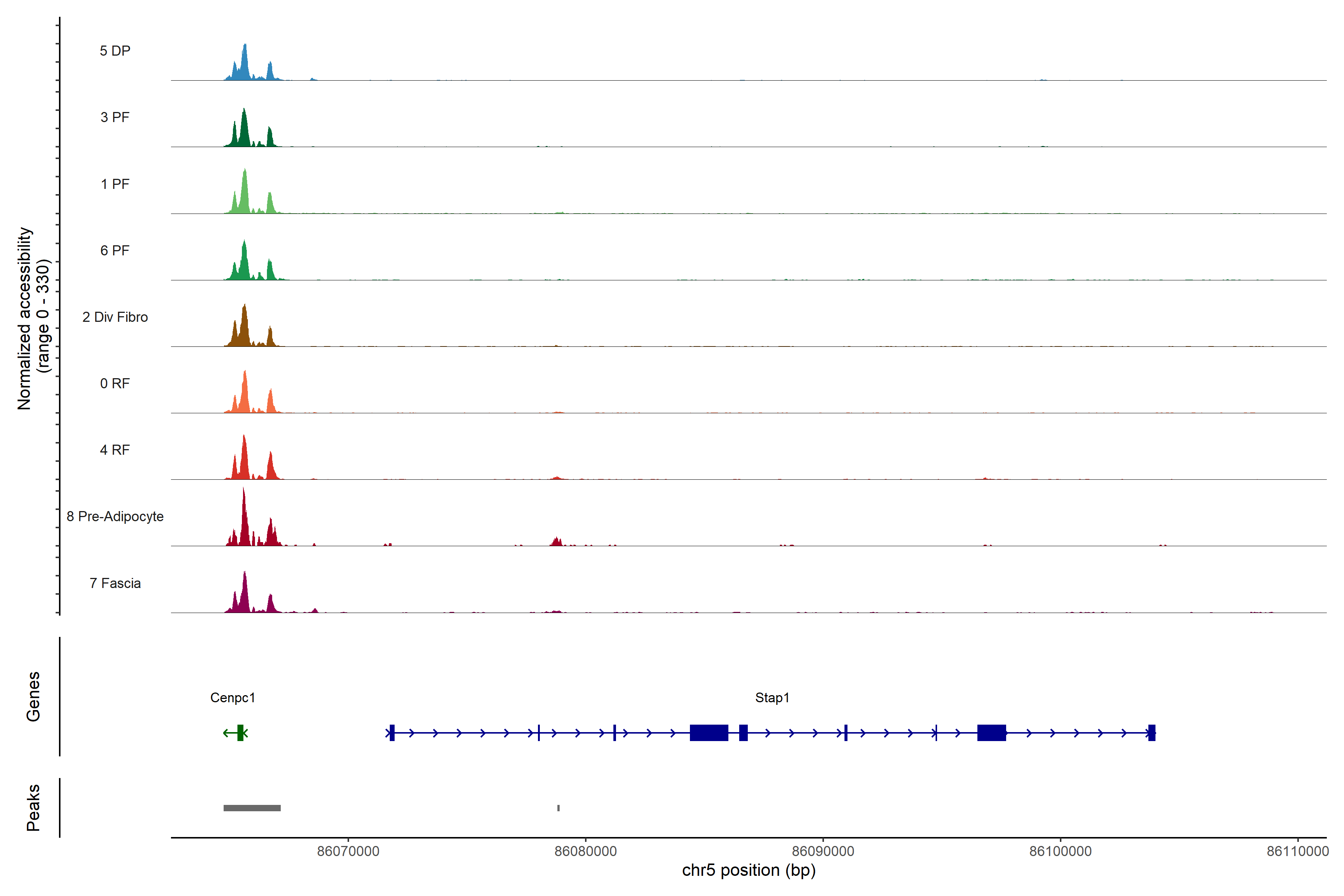Click the orange 0 RF tallest peak
The image size is (1344, 896).
pyautogui.click(x=245, y=394)
